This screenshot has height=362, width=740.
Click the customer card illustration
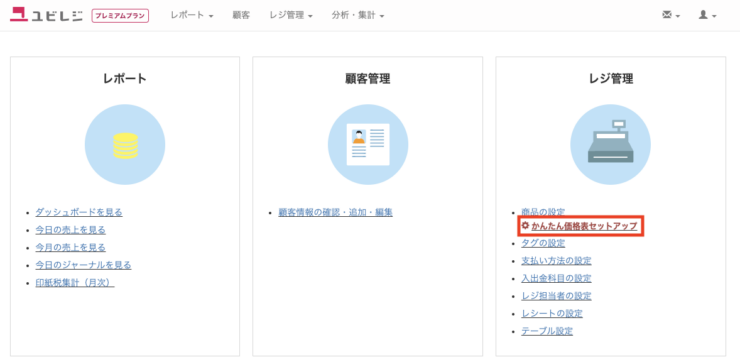pos(368,144)
